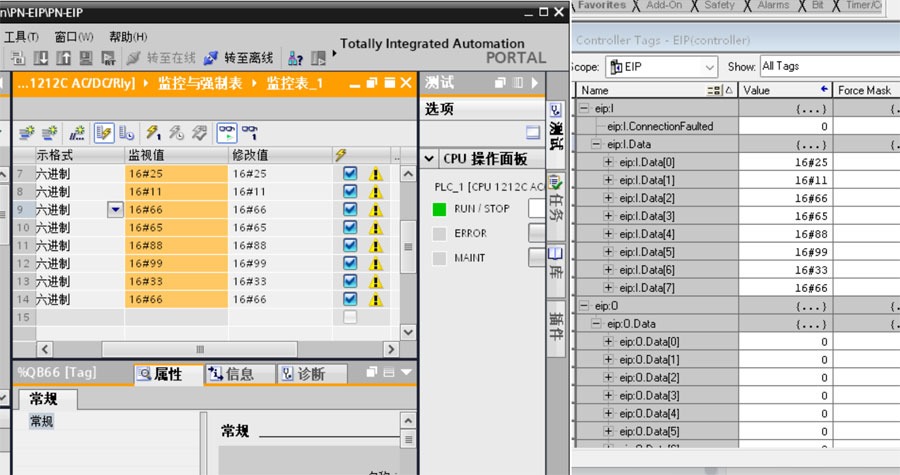Toggle the modify checkbox in row 14

tap(350, 299)
